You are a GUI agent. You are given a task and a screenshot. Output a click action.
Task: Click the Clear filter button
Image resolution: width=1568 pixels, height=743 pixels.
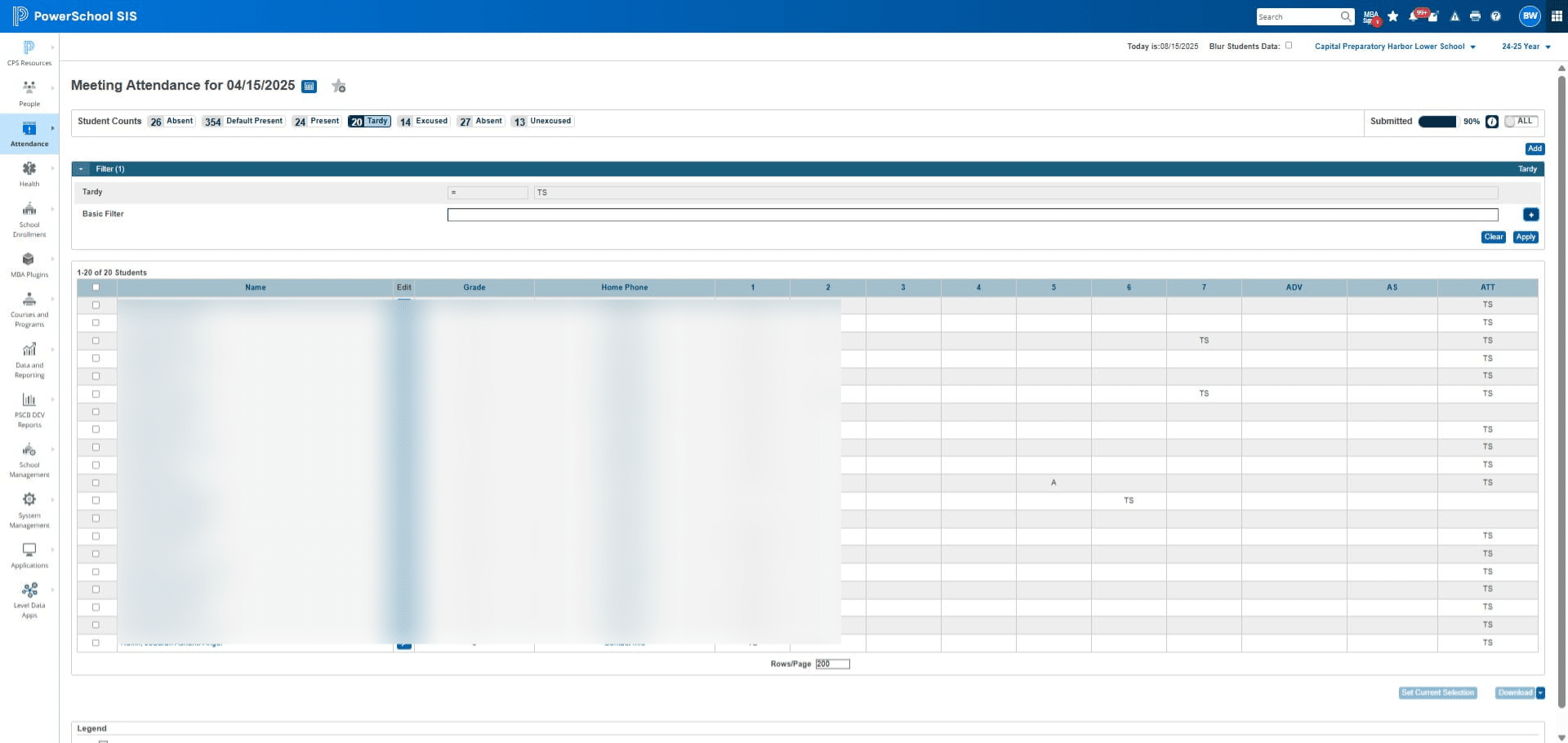(1494, 237)
